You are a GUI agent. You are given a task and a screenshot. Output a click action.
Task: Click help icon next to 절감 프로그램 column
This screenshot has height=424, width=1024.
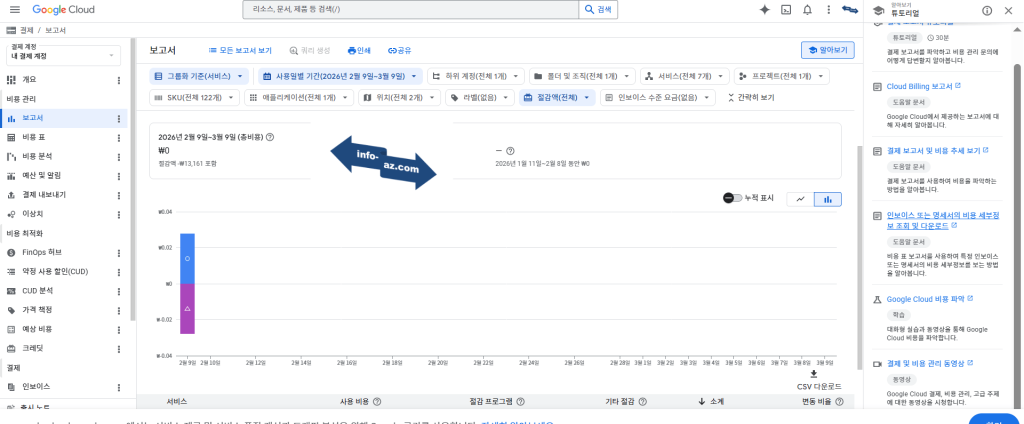pyautogui.click(x=520, y=402)
